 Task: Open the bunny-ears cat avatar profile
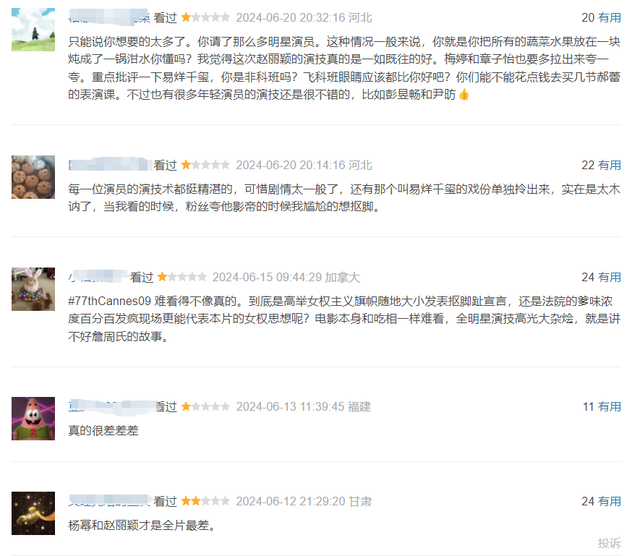(x=33, y=289)
